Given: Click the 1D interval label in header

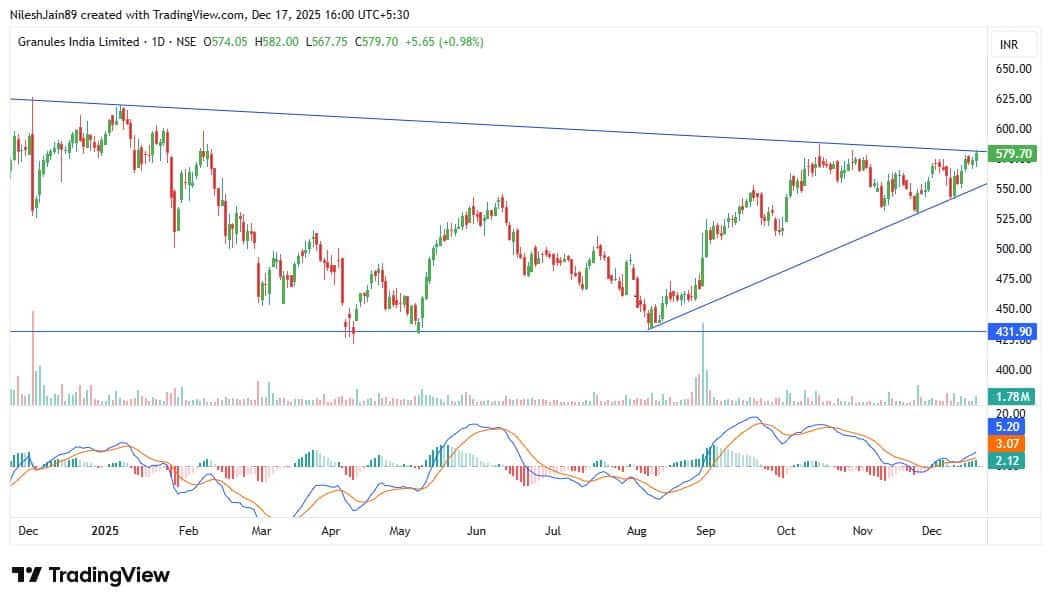Looking at the screenshot, I should click(x=158, y=42).
